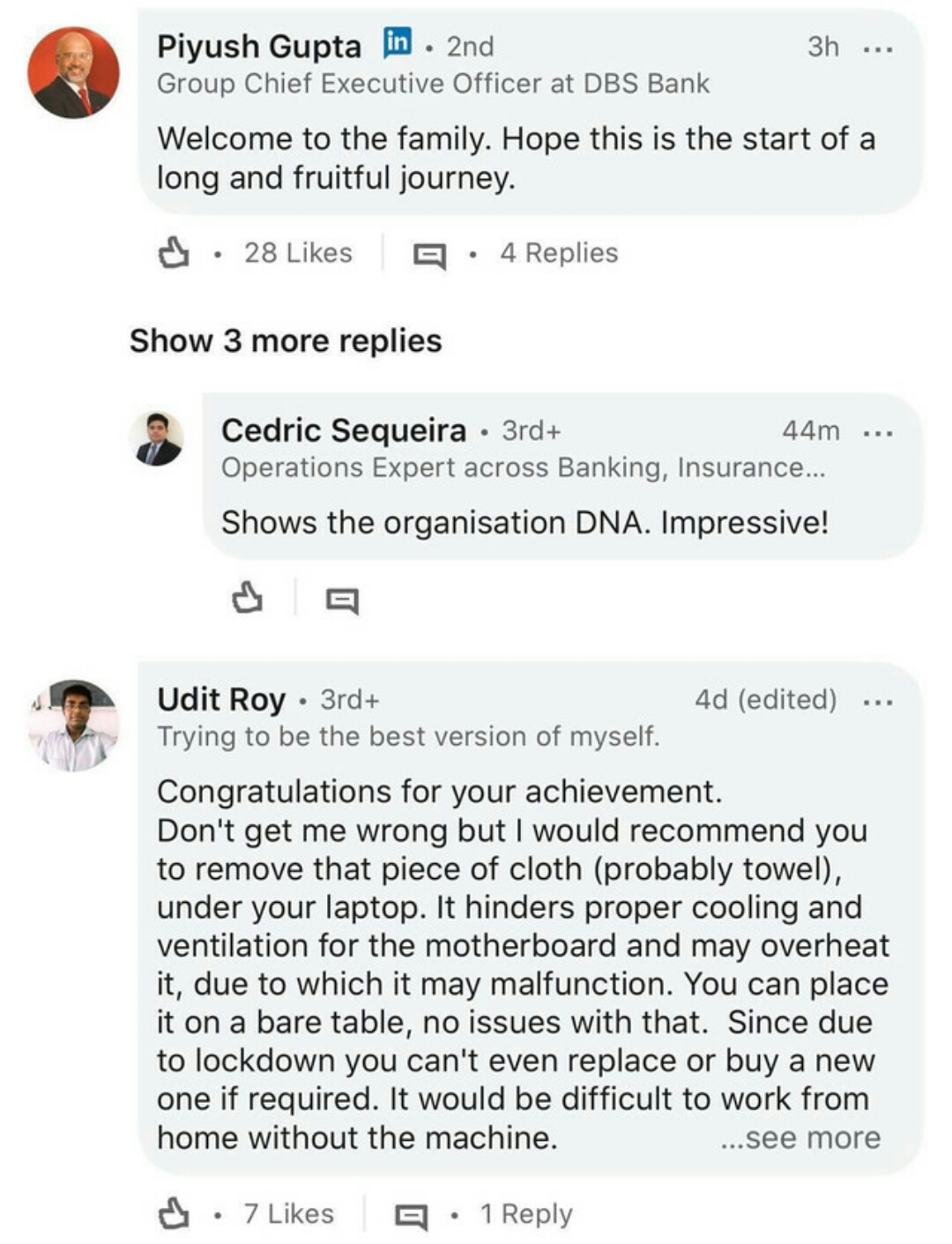Open the 1 Reply under Udit's comment
Image resolution: width=952 pixels, height=1244 pixels.
tap(526, 1214)
